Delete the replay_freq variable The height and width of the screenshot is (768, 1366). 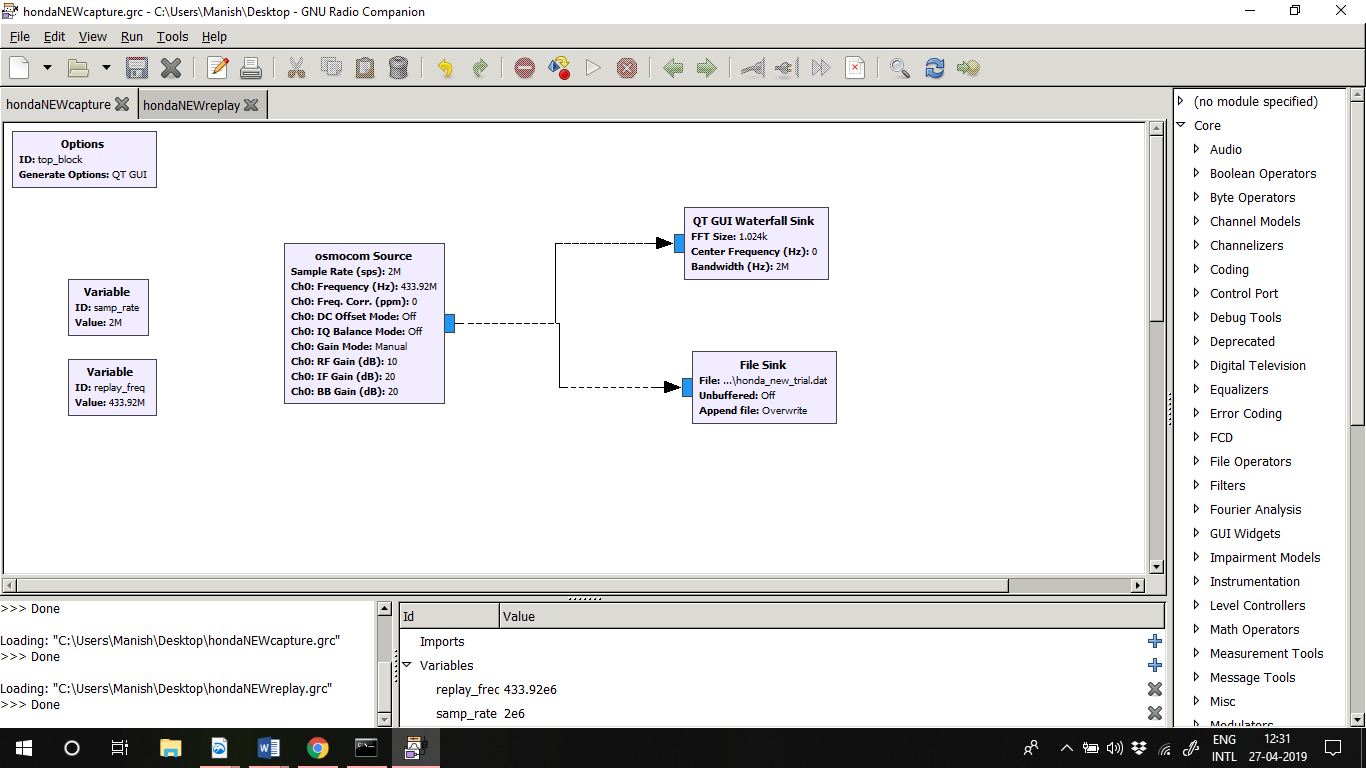pyautogui.click(x=1155, y=689)
